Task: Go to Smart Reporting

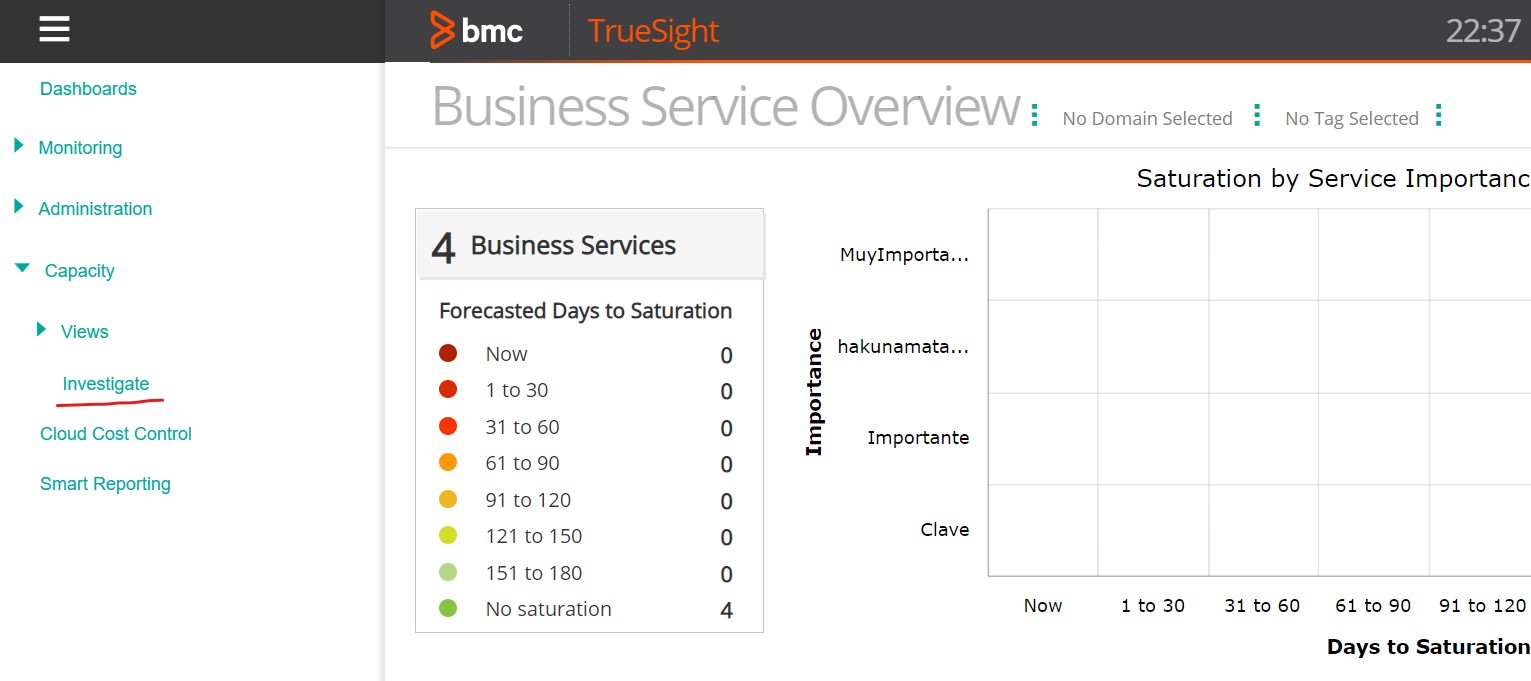Action: click(105, 484)
